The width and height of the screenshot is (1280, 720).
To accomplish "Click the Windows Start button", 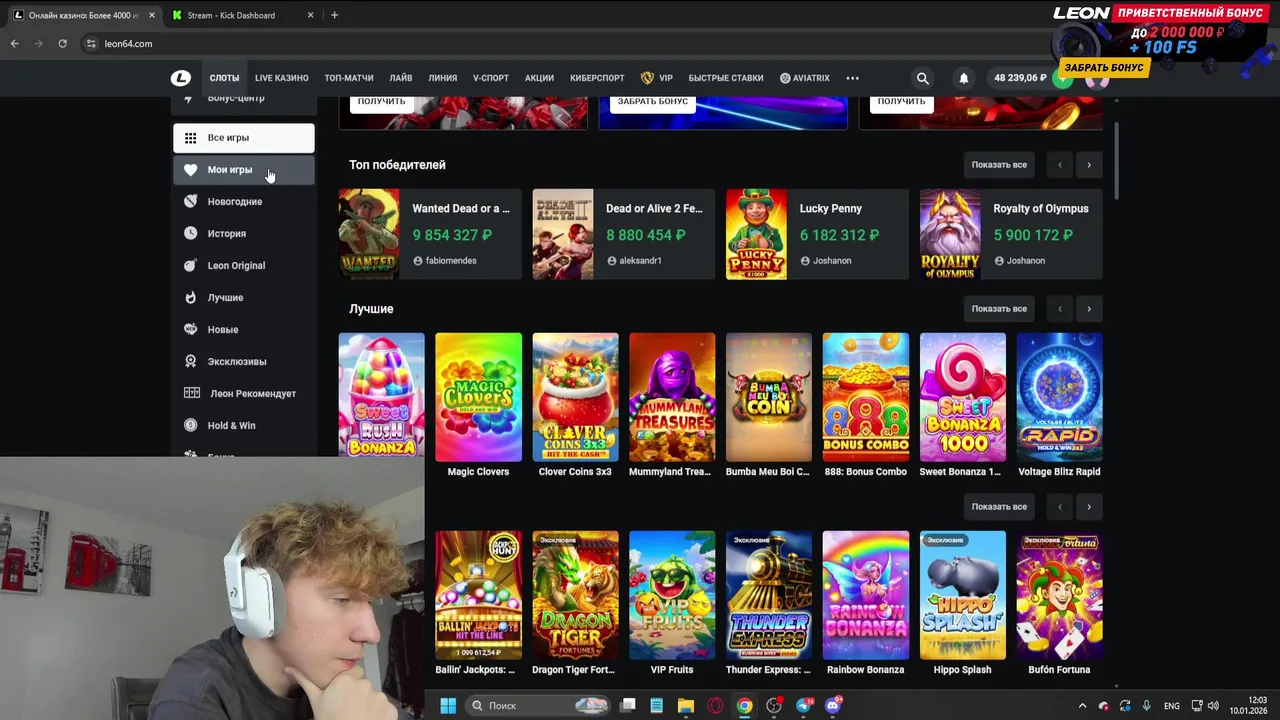I will click(448, 706).
